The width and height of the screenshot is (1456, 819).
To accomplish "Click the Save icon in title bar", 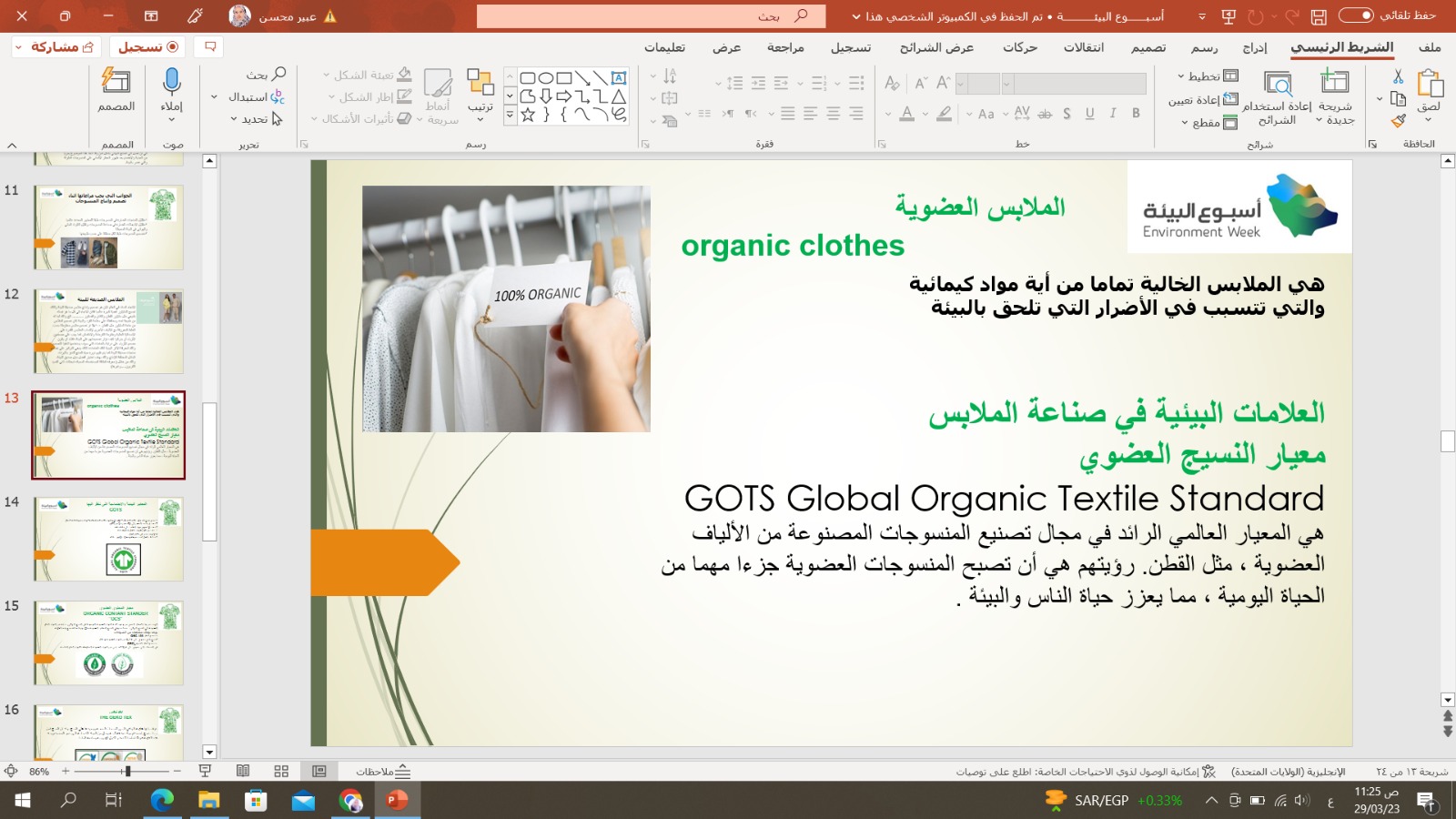I will tap(1319, 16).
